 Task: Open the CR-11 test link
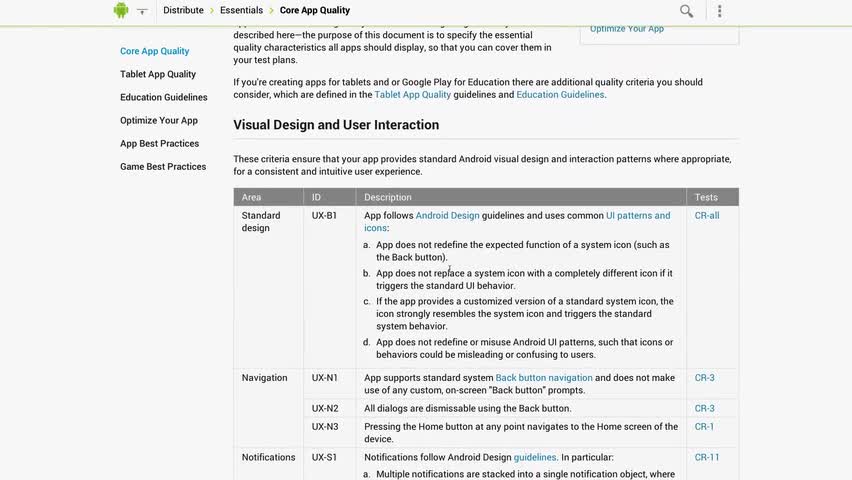(x=706, y=458)
